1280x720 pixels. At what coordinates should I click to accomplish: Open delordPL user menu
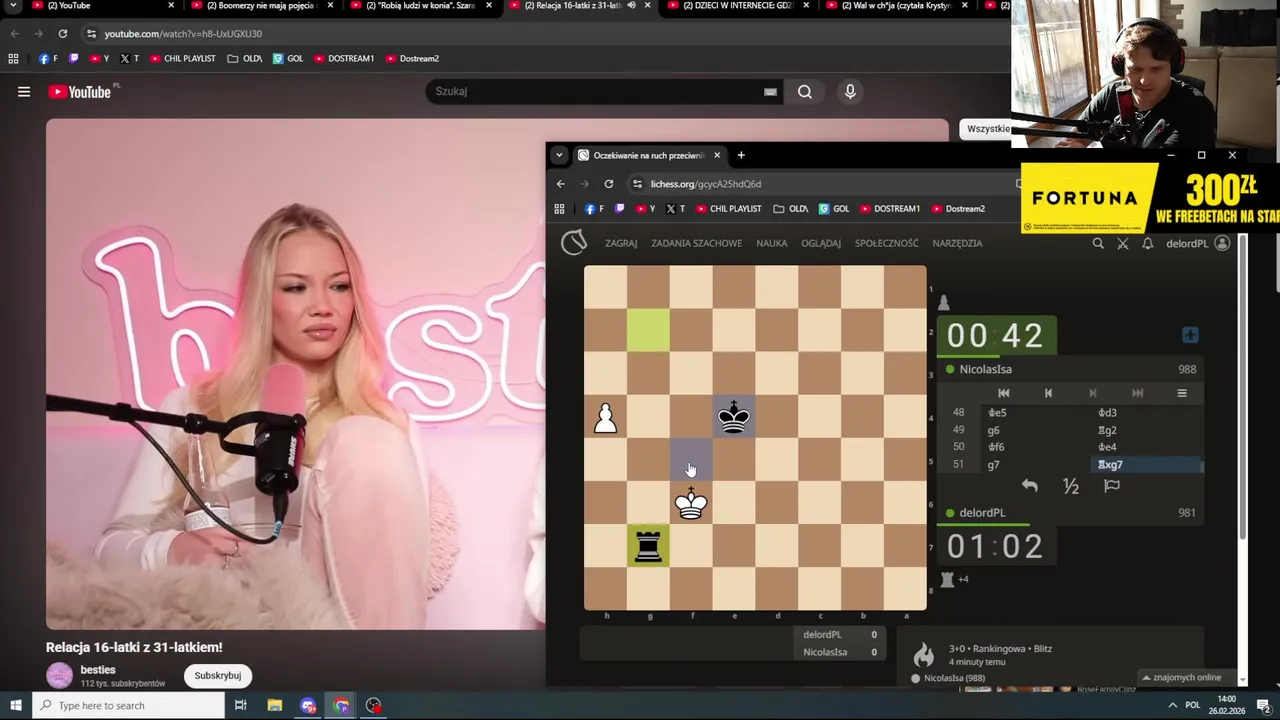1197,243
